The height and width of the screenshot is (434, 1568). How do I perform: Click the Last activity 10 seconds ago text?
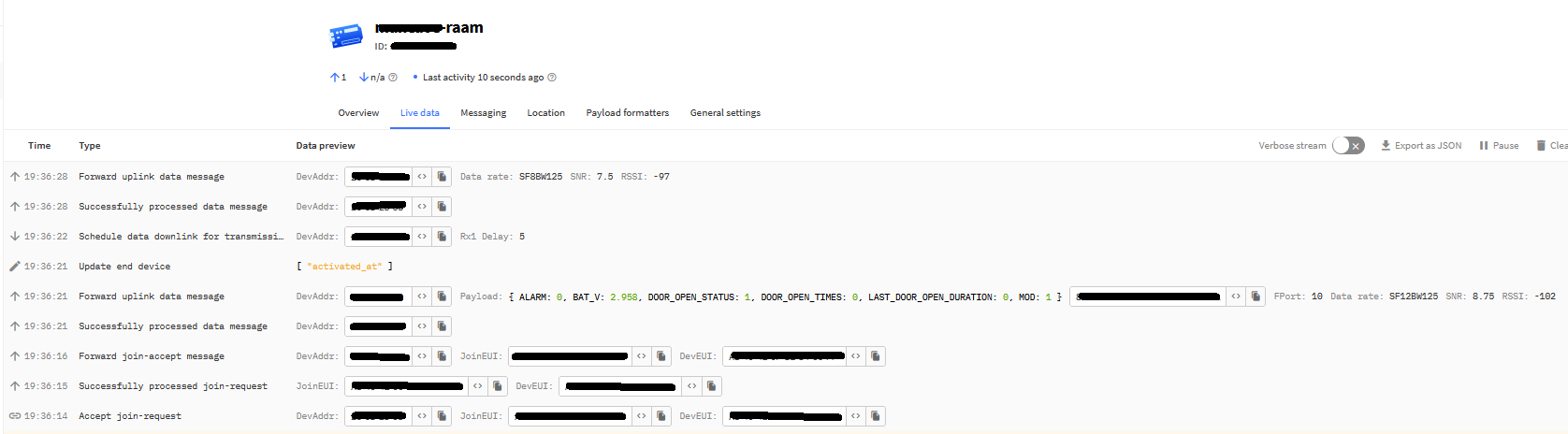tap(483, 78)
